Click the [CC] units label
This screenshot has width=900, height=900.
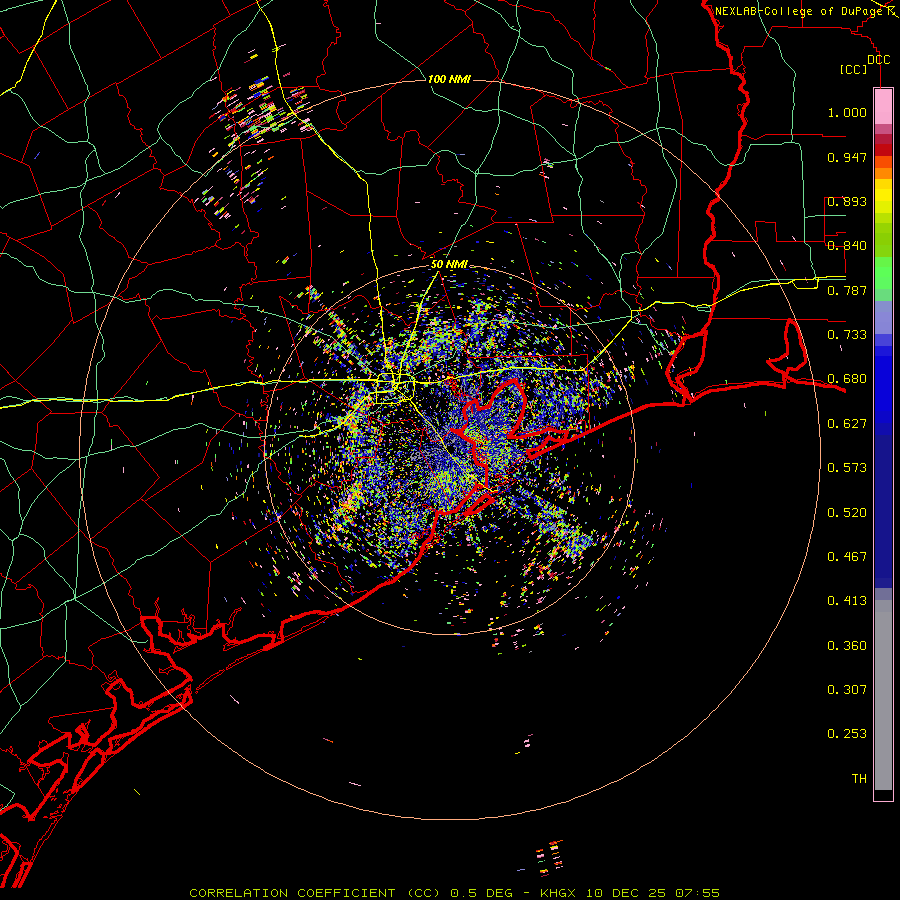853,69
